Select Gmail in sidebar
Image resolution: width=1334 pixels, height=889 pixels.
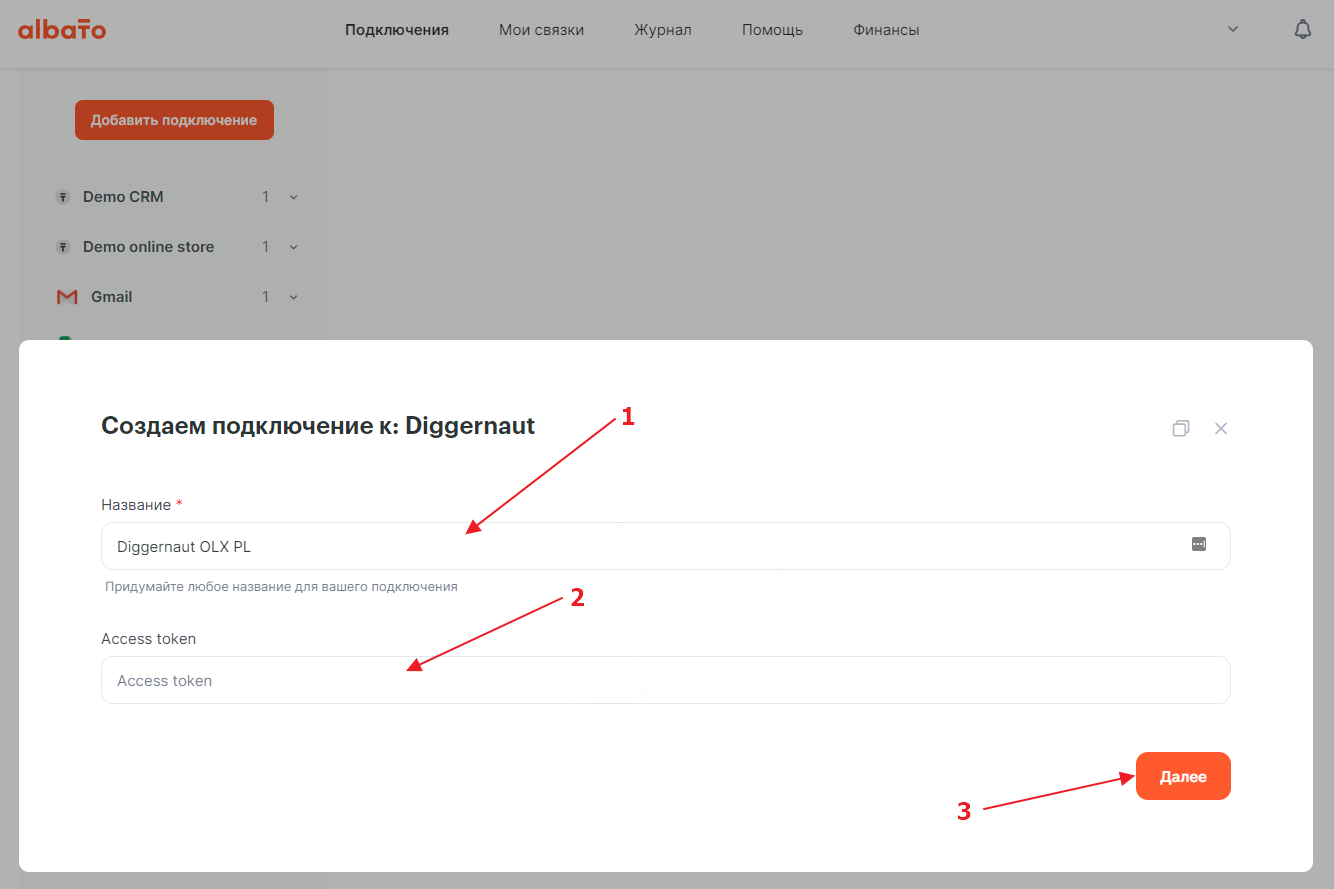[x=112, y=297]
